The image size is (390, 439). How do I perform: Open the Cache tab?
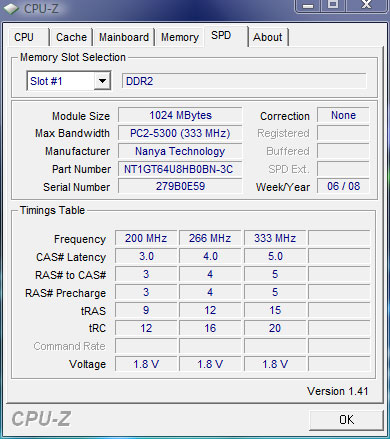(x=71, y=37)
